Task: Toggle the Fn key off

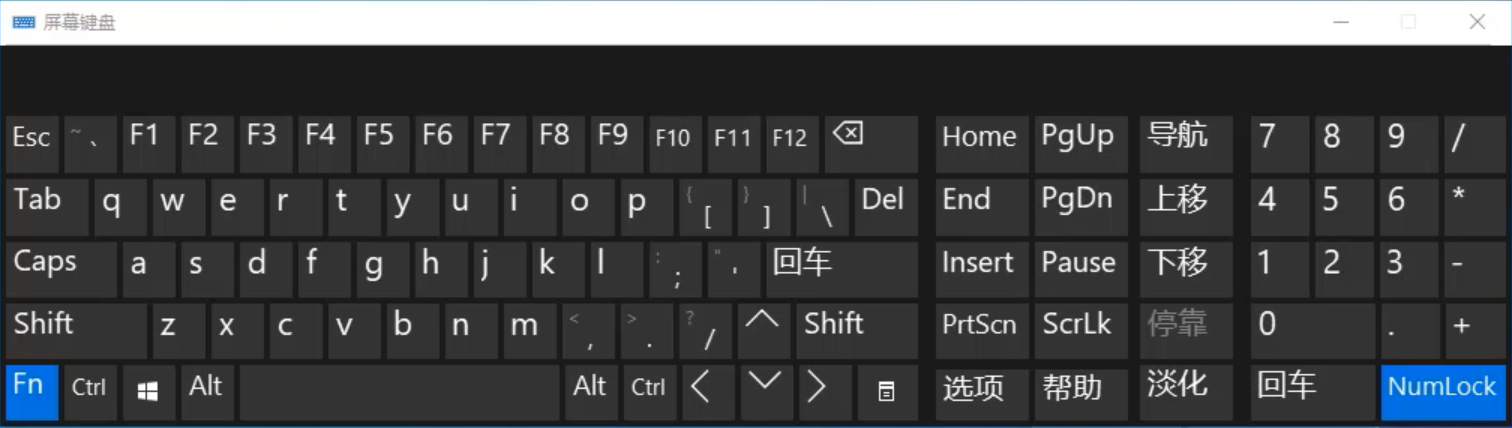Action: pos(31,392)
